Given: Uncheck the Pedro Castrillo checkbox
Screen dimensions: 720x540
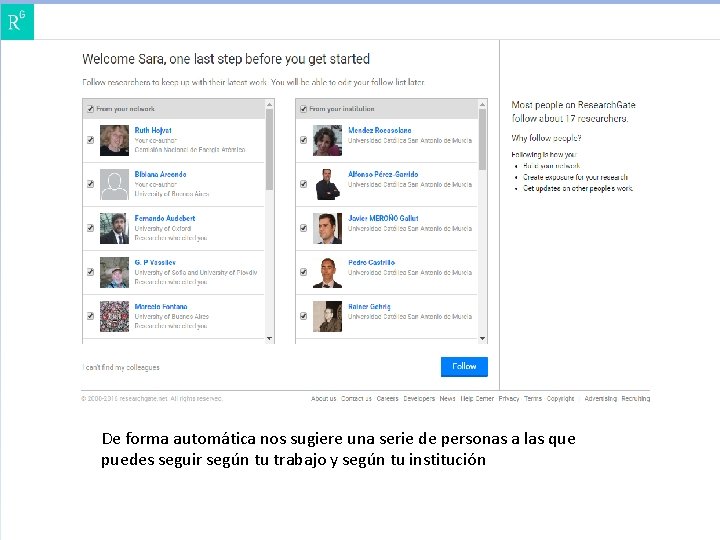Looking at the screenshot, I should 304,272.
